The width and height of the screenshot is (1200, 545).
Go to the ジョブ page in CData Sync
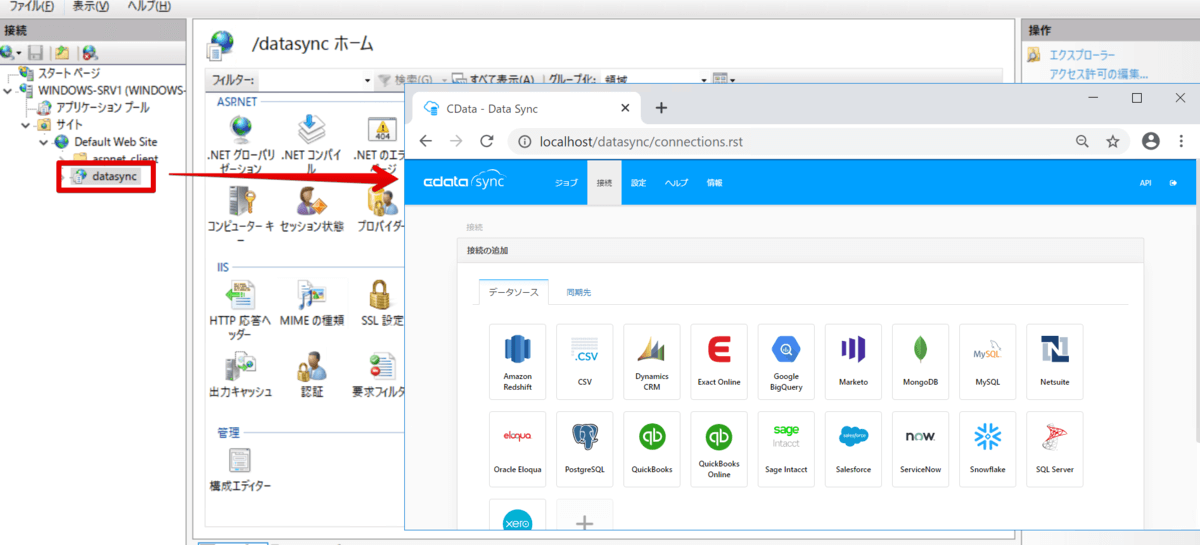(566, 183)
